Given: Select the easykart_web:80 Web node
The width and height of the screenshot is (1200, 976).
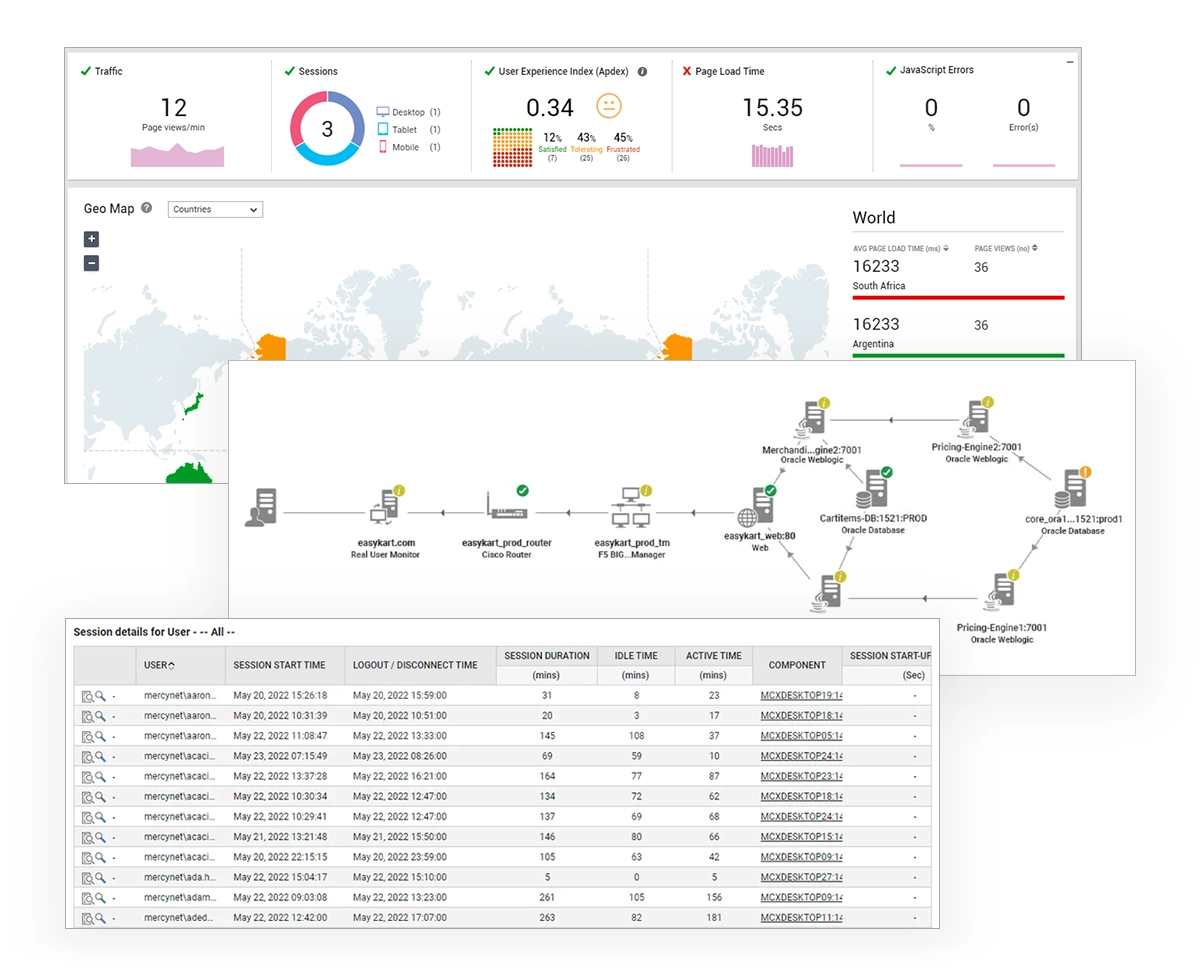Looking at the screenshot, I should click(759, 509).
